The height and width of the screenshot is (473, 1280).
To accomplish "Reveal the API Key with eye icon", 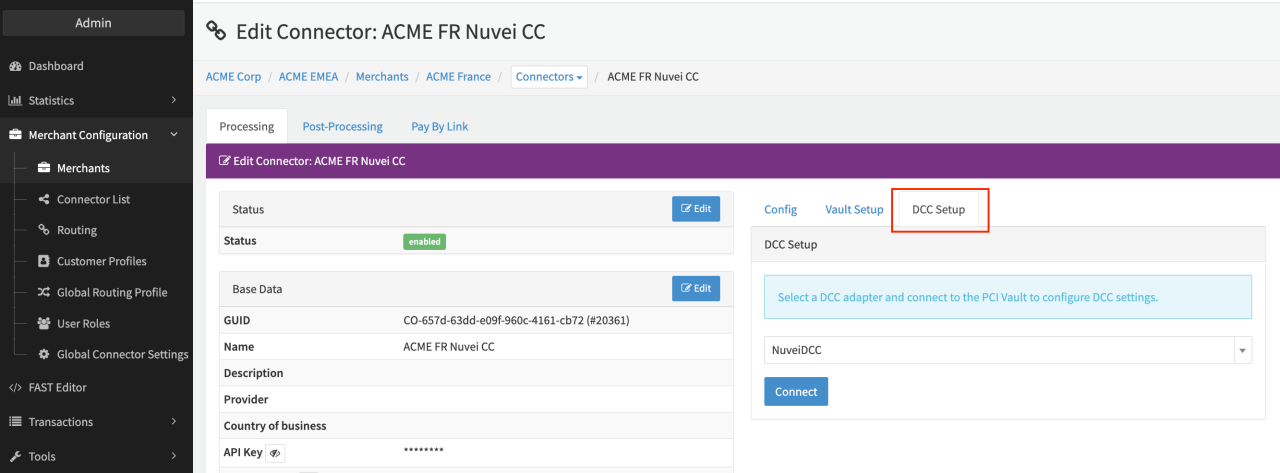I will coord(276,453).
